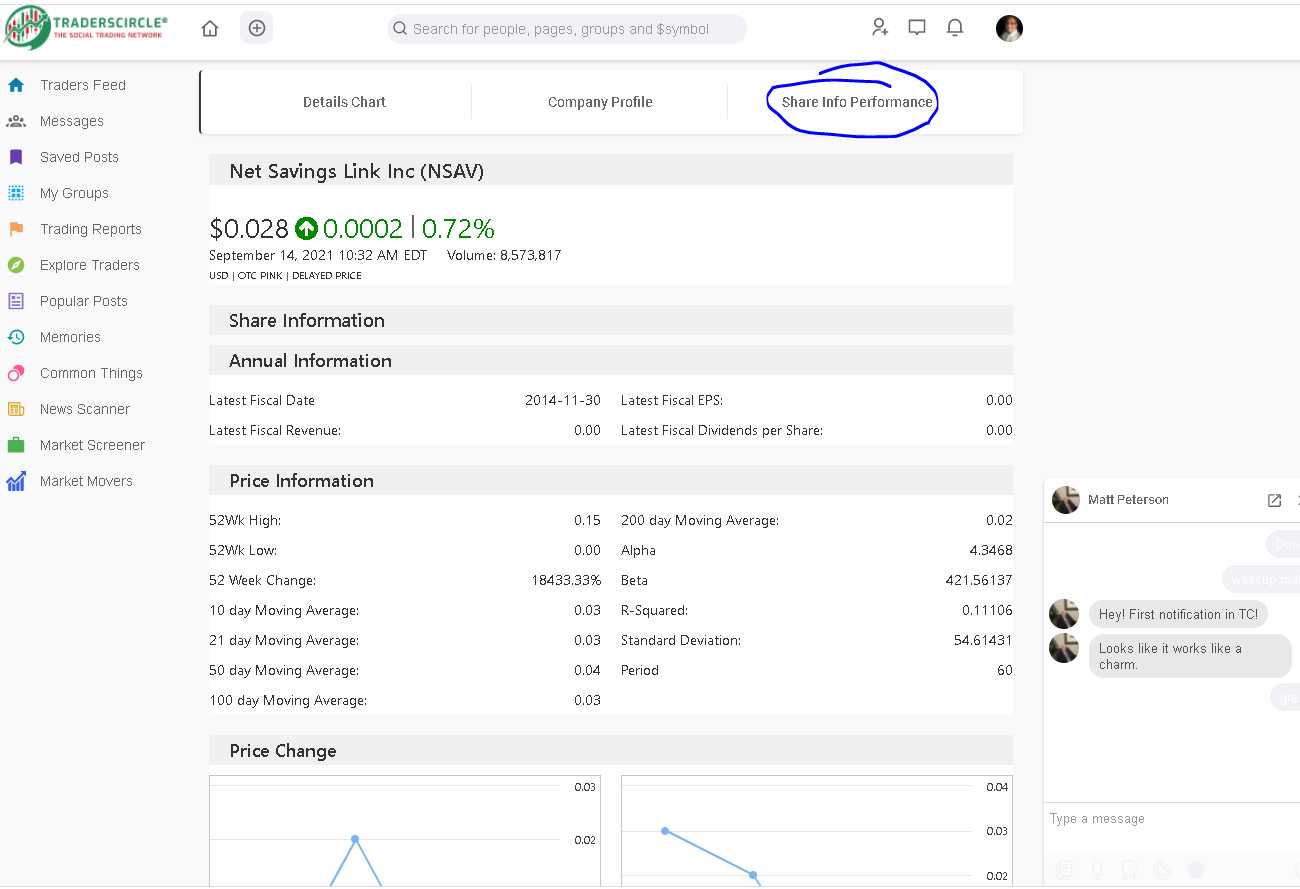Click the Standard Deviation value 54.61431
The width and height of the screenshot is (1300, 889).
(983, 640)
